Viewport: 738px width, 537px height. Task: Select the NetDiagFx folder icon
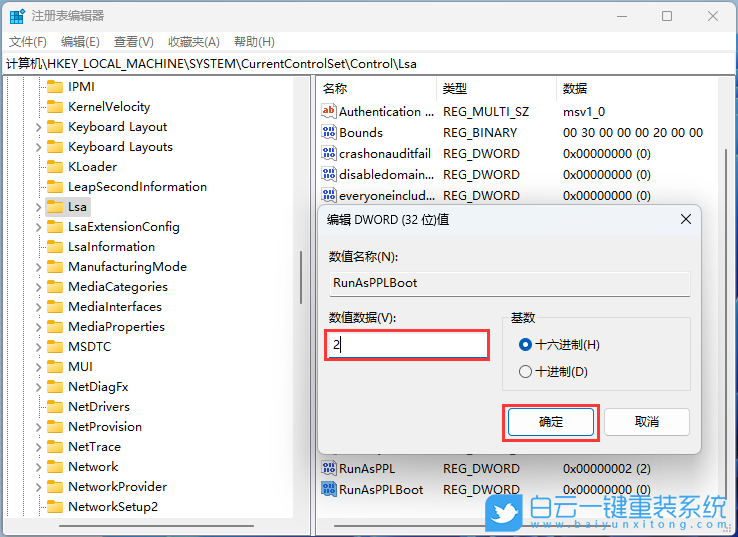tap(55, 387)
